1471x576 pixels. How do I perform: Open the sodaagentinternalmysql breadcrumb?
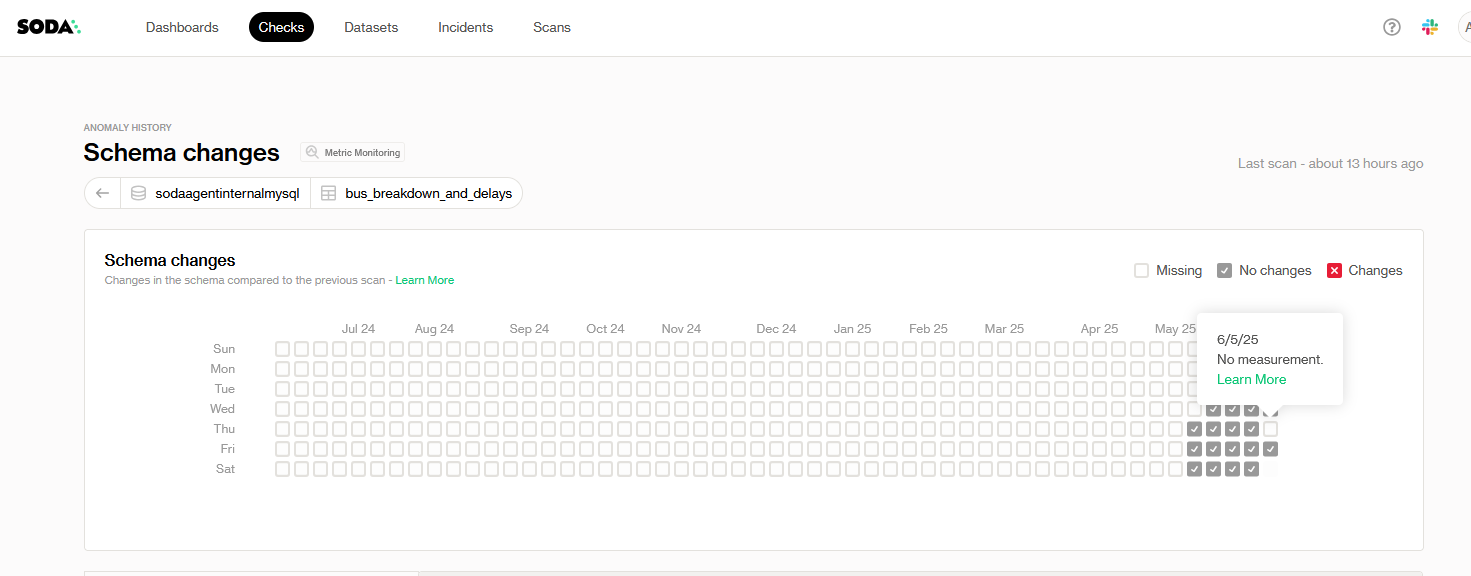[227, 193]
